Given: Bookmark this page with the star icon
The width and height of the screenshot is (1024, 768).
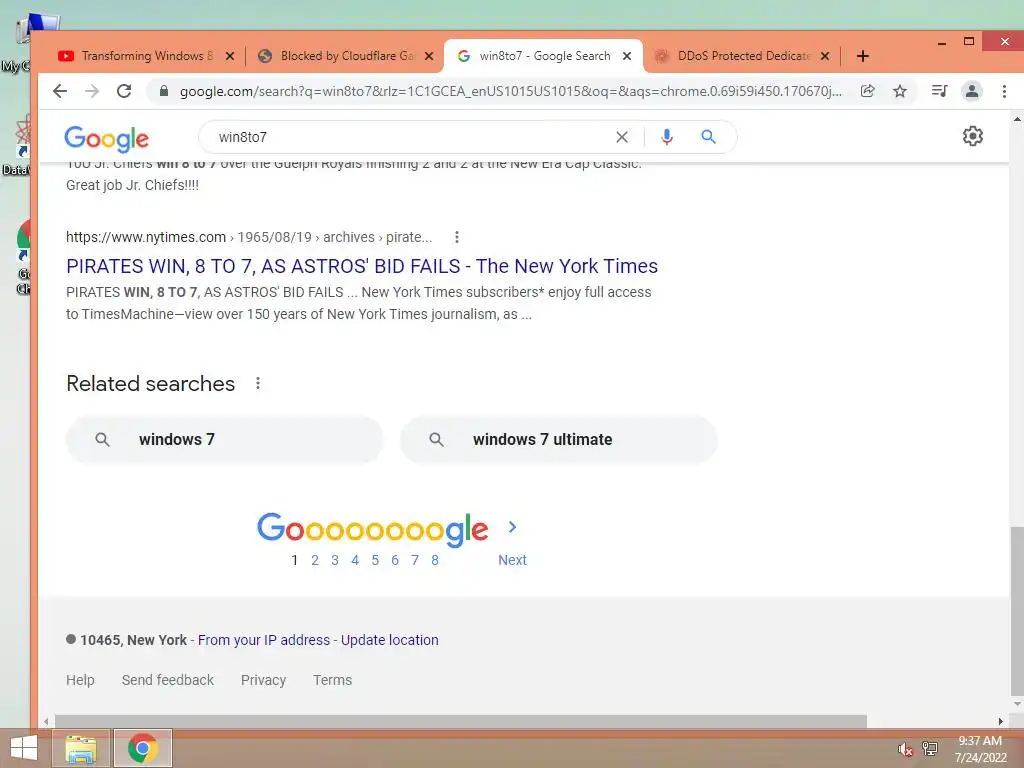Looking at the screenshot, I should (x=900, y=91).
